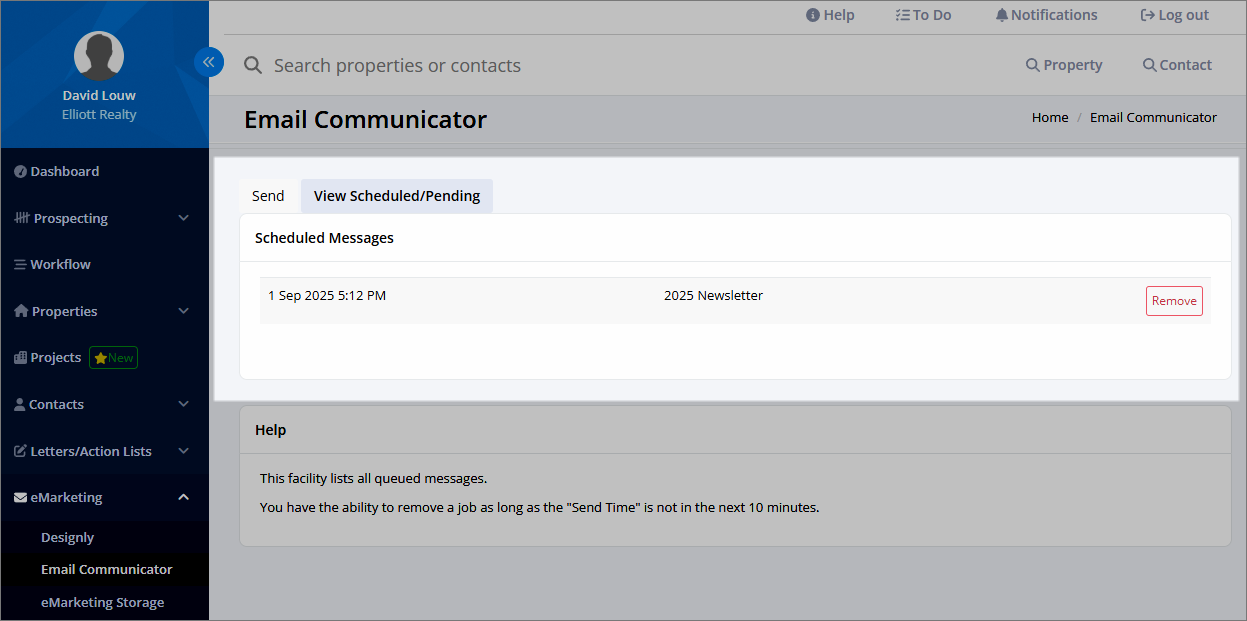This screenshot has width=1247, height=621.
Task: Go to Home breadcrumb link
Action: [x=1050, y=117]
